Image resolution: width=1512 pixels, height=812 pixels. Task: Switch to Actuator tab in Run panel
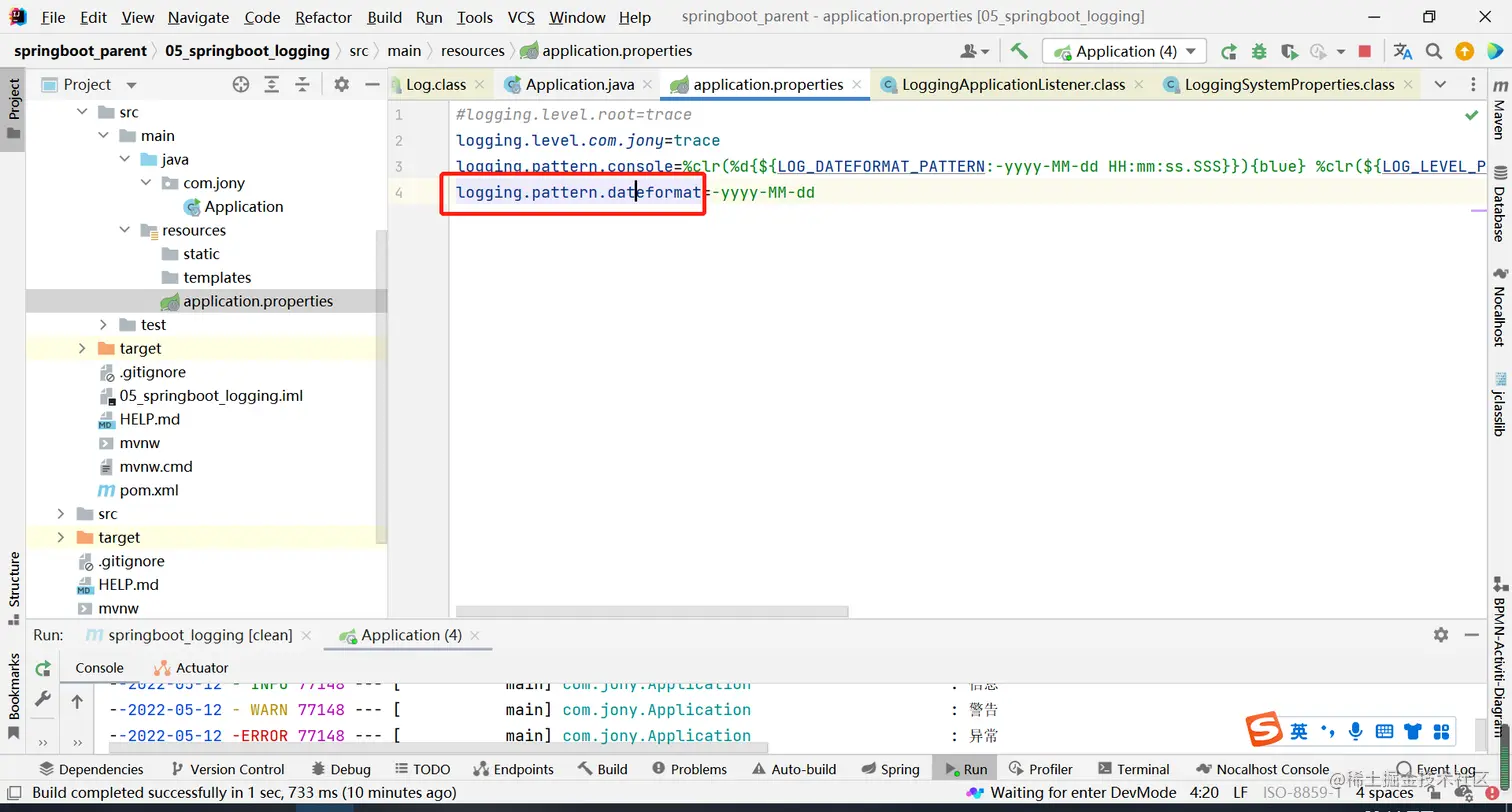(x=191, y=668)
